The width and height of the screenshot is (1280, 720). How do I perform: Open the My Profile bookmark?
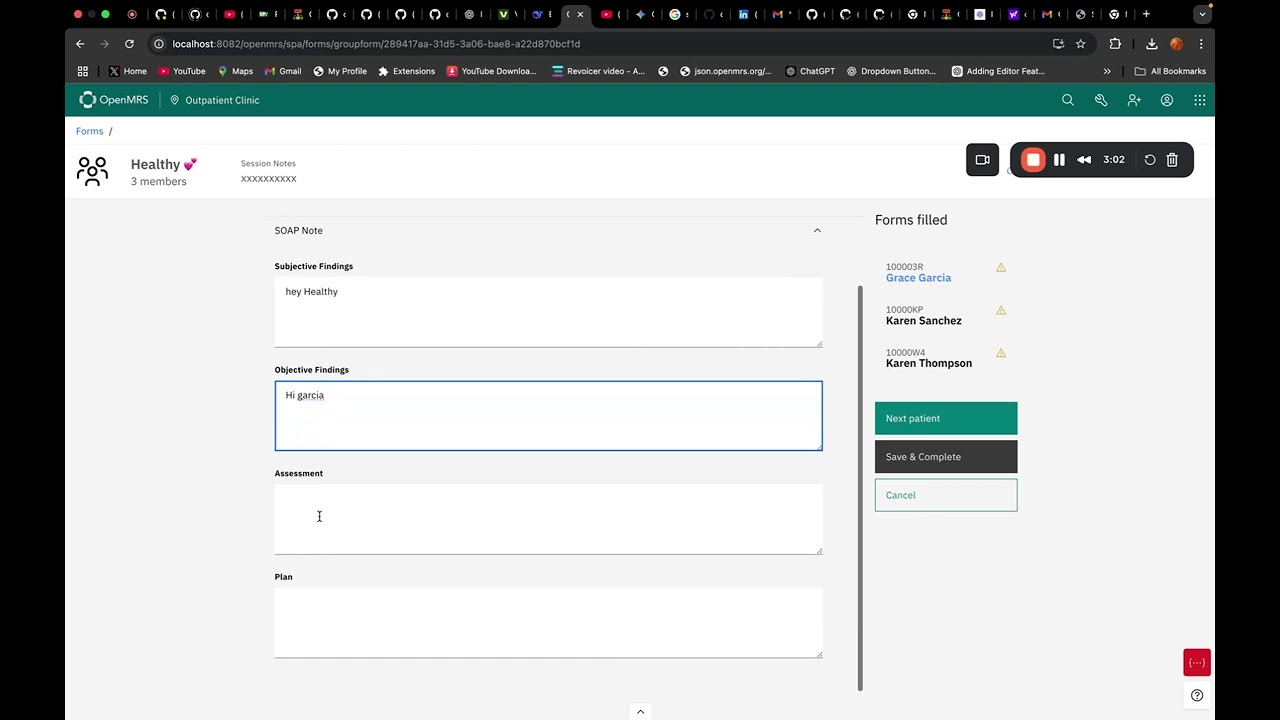click(x=340, y=71)
